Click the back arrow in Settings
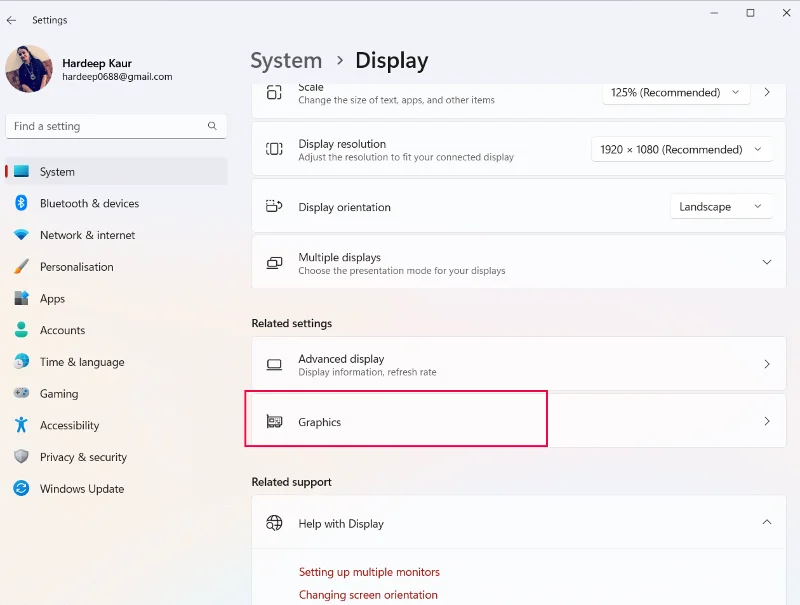 (11, 20)
